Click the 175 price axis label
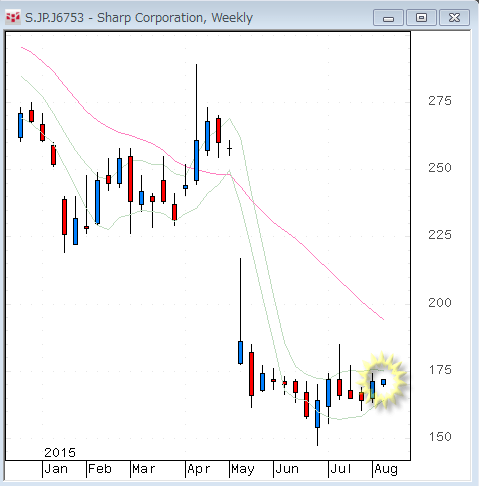The height and width of the screenshot is (486, 479). (x=440, y=370)
